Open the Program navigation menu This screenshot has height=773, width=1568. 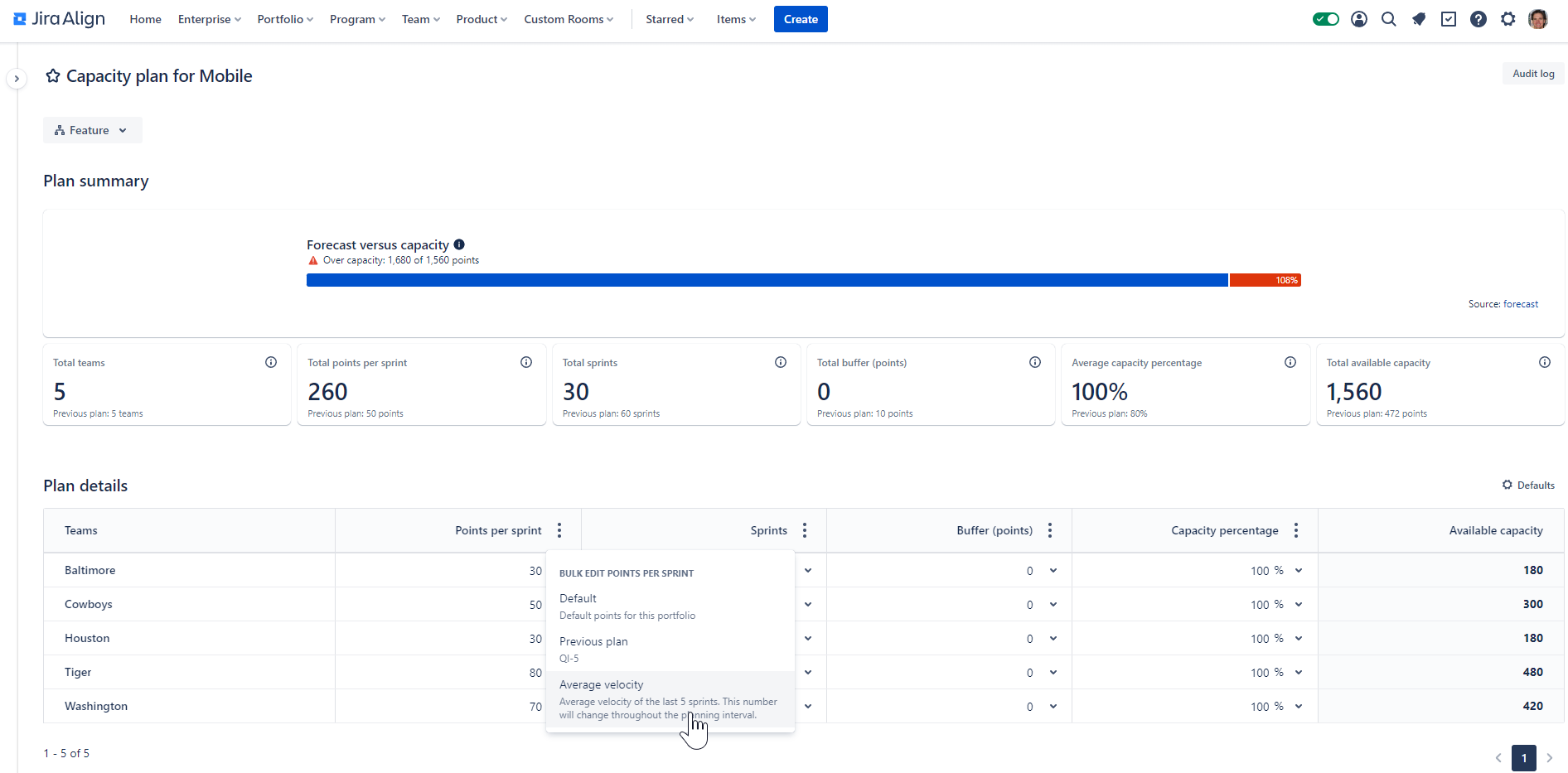357,19
